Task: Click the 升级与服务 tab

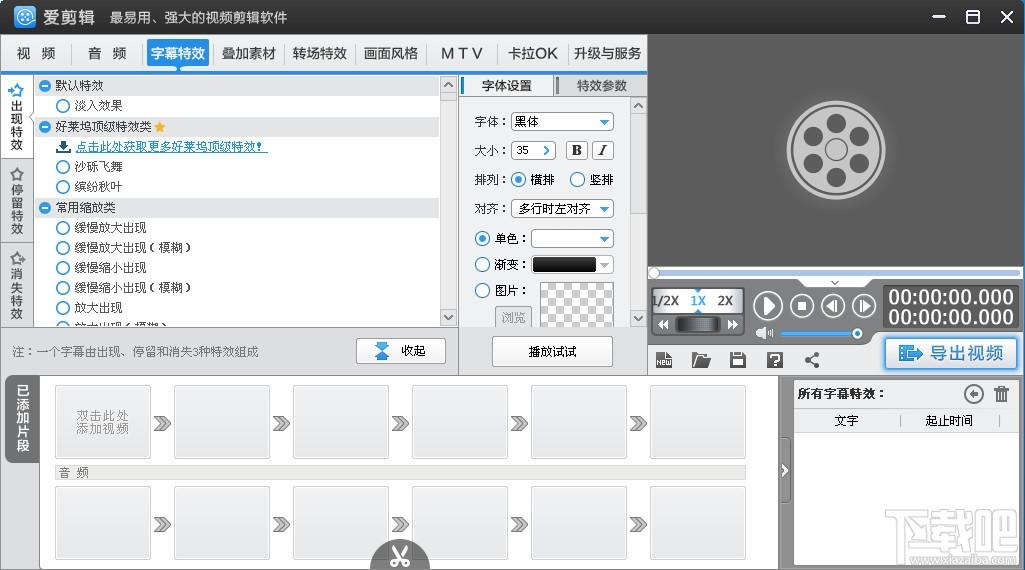Action: click(607, 54)
